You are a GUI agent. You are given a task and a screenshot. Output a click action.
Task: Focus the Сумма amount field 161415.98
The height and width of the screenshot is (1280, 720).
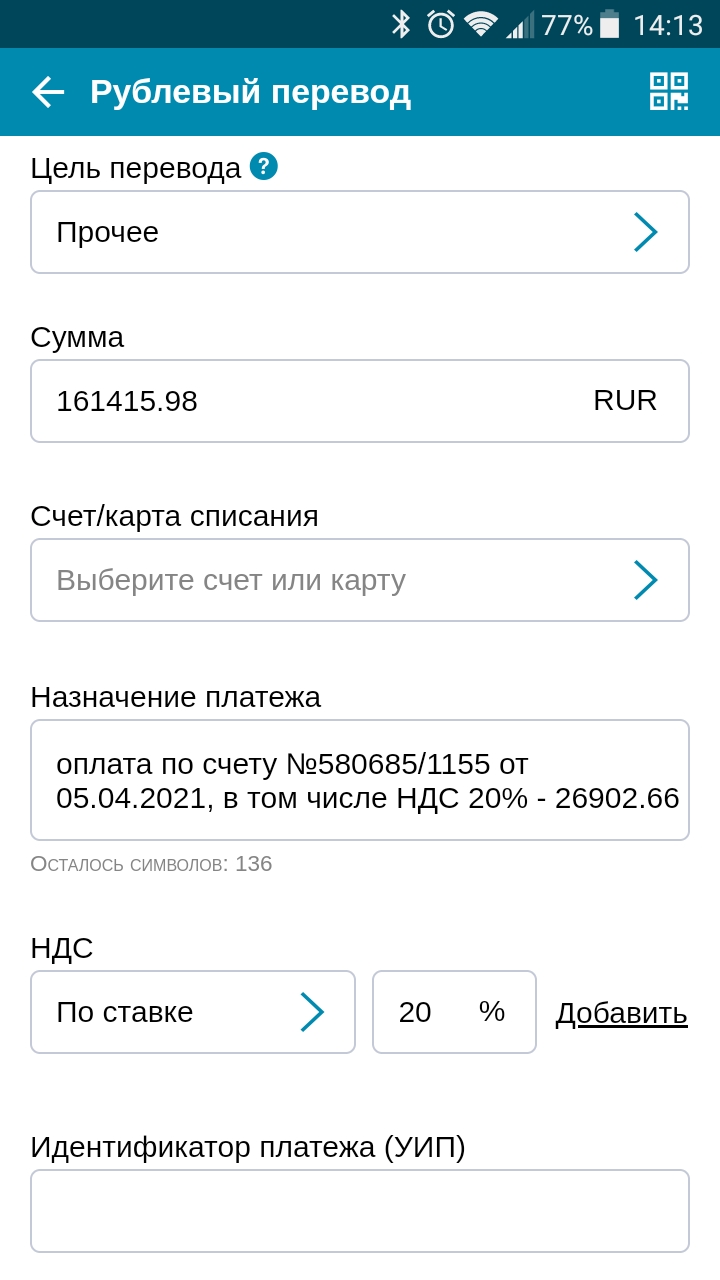360,401
